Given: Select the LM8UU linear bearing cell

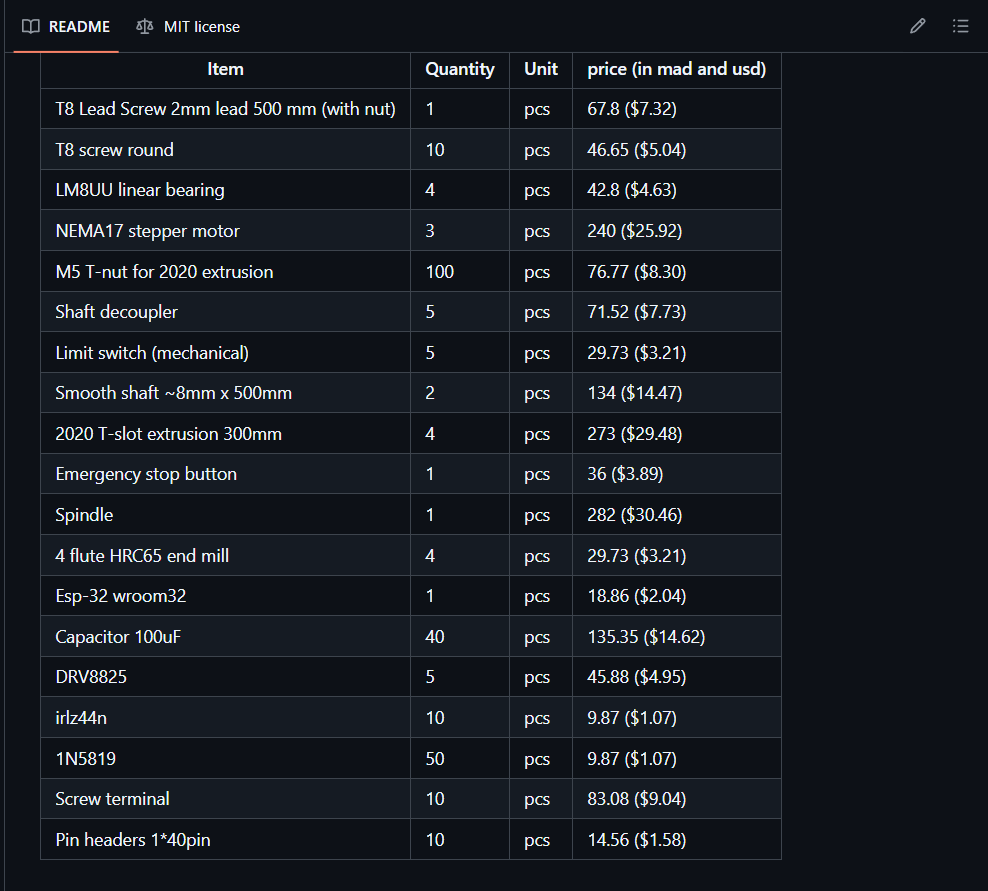Looking at the screenshot, I should (140, 190).
